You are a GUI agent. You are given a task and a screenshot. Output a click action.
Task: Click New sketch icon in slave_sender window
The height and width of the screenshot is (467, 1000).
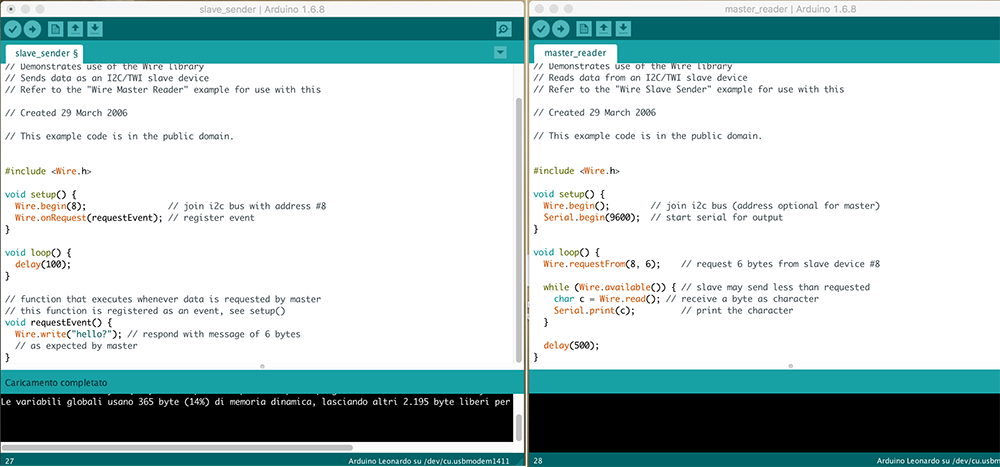[56, 29]
